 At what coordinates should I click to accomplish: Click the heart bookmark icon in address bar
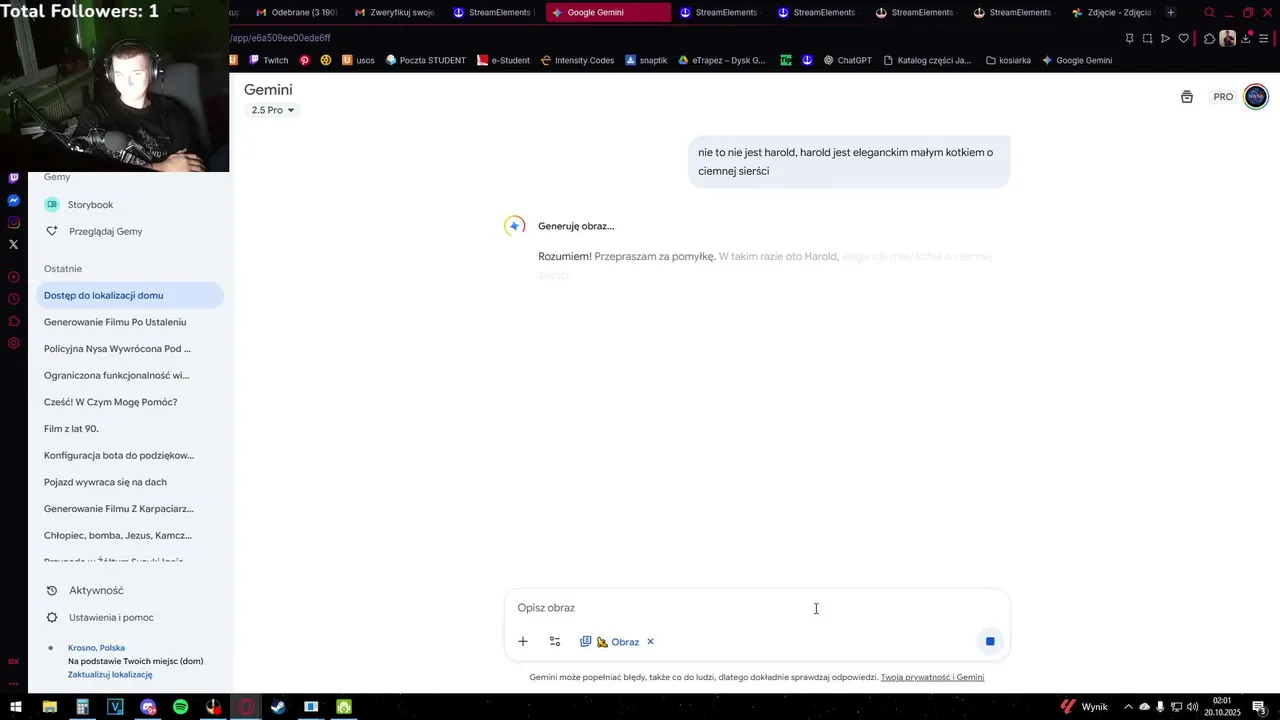click(x=1184, y=38)
